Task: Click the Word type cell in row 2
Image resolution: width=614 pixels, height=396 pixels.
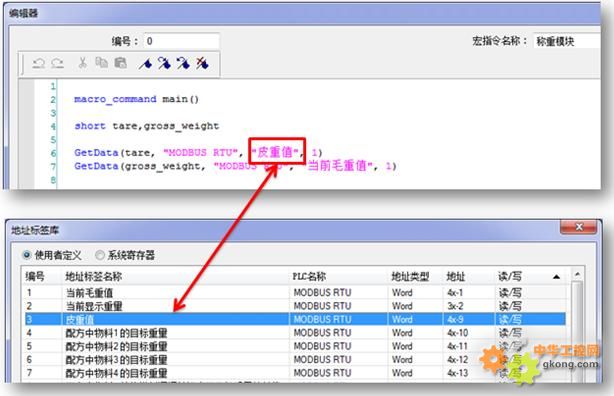Action: tap(402, 306)
